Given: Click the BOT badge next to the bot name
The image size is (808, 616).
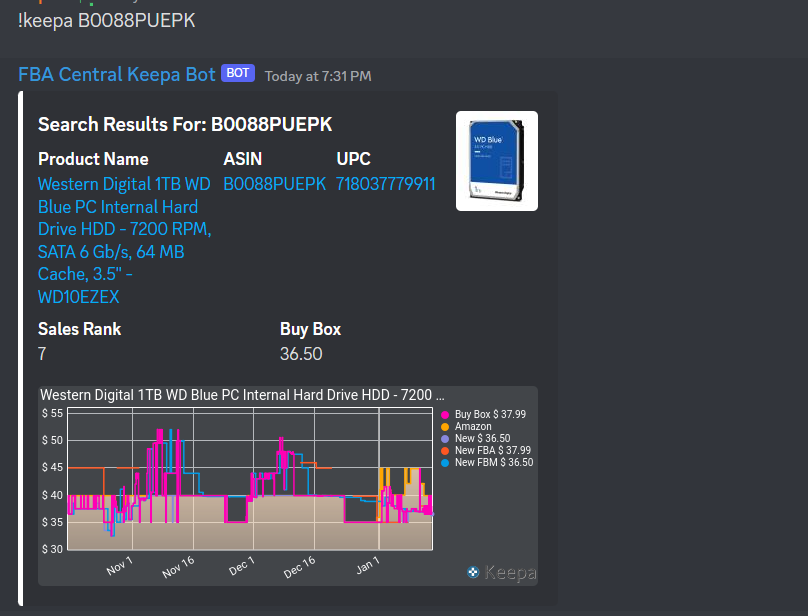Looking at the screenshot, I should (x=237, y=73).
